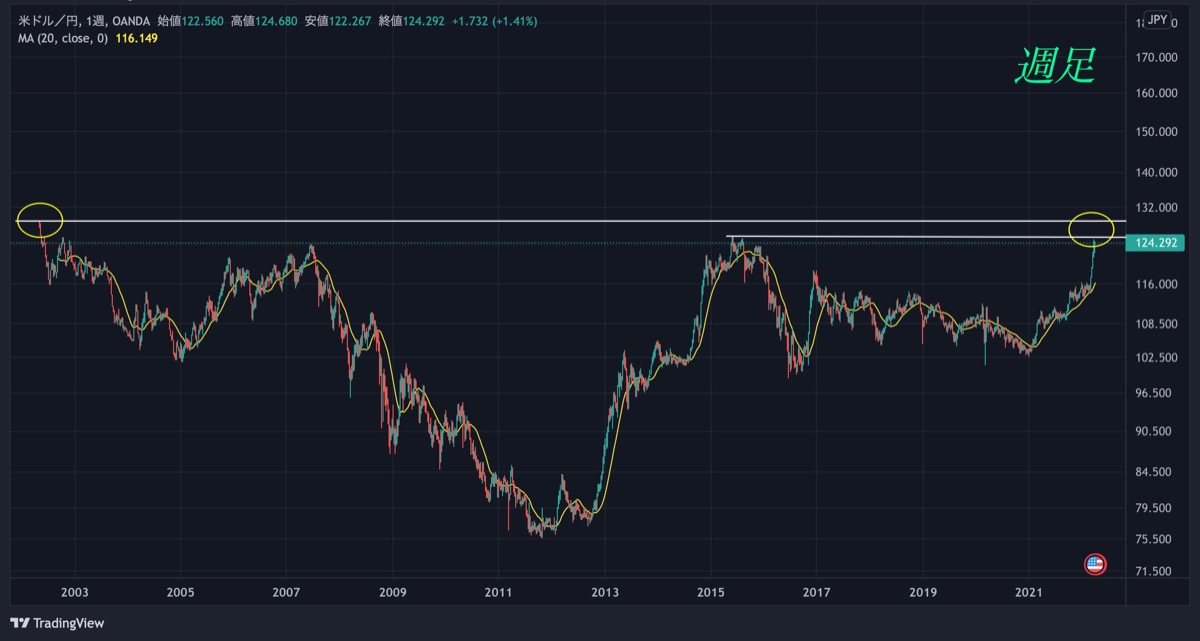Open the JPY currency selector
The width and height of the screenshot is (1200, 641).
click(1157, 20)
